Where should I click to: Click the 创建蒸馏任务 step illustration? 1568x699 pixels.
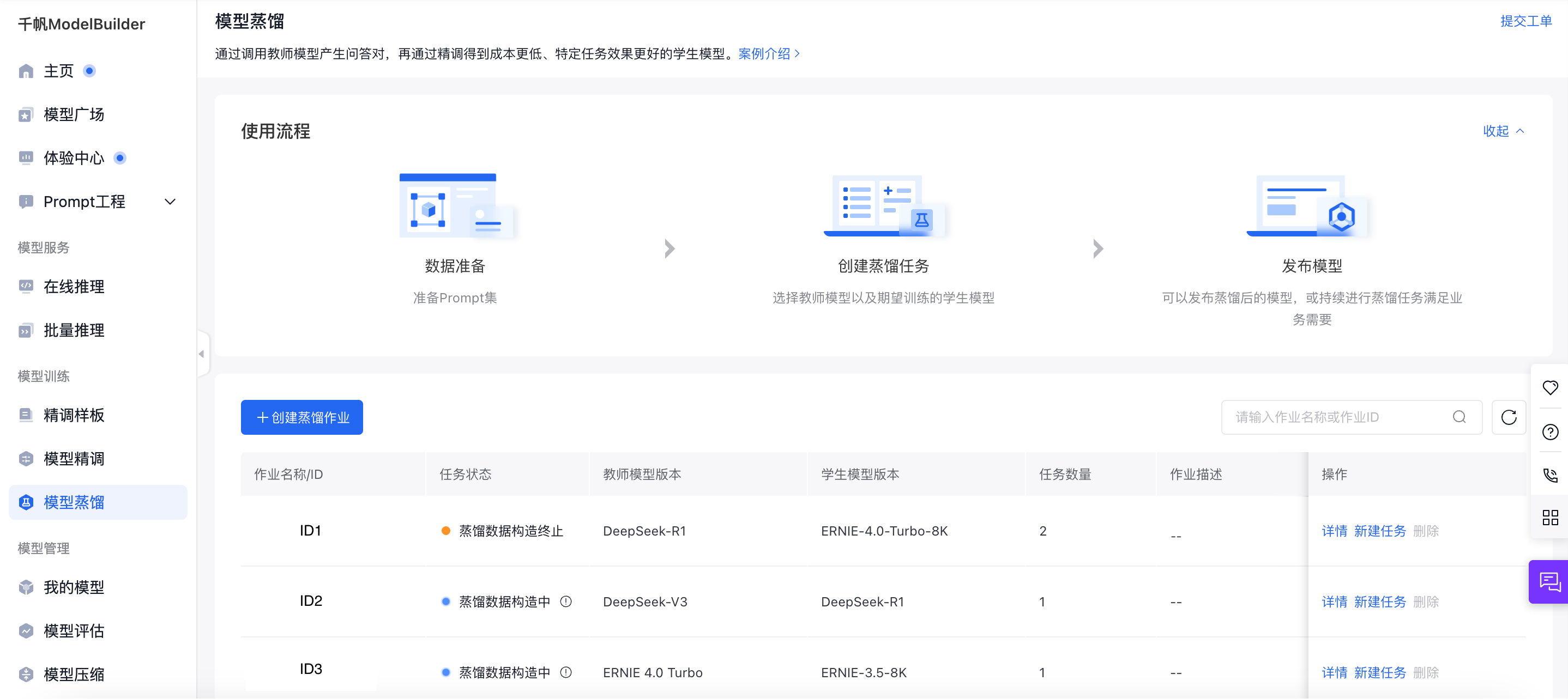click(x=884, y=205)
